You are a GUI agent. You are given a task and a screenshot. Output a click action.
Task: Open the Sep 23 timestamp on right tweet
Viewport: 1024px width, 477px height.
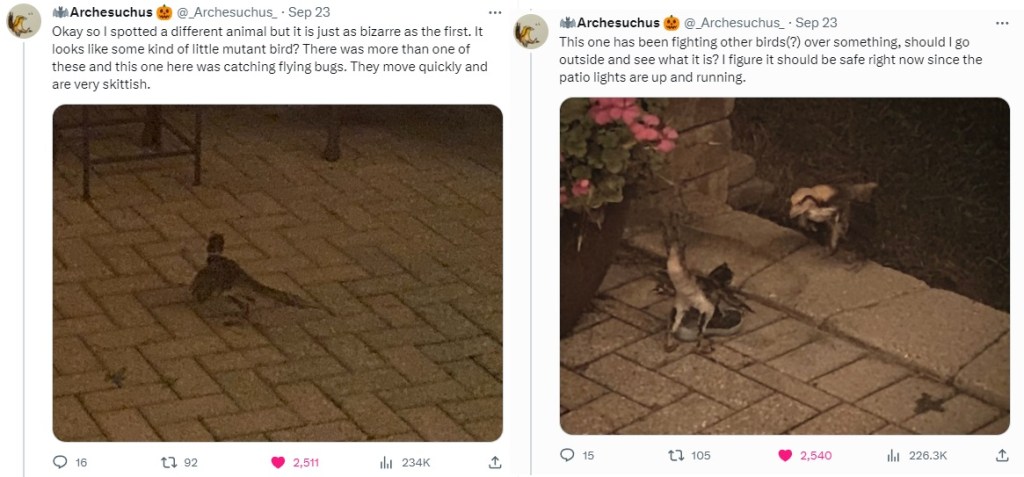[x=816, y=22]
